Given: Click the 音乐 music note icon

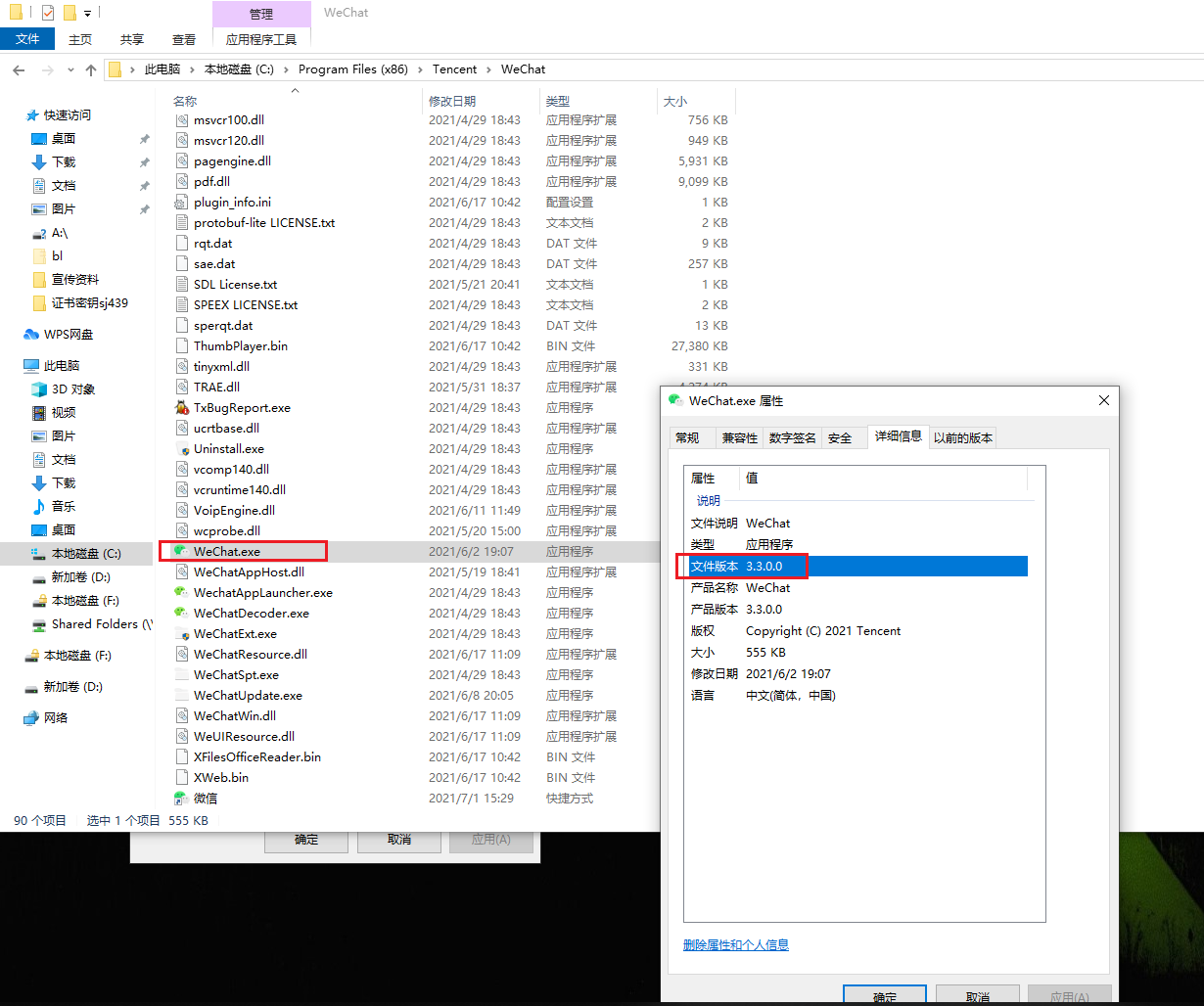Looking at the screenshot, I should pyautogui.click(x=39, y=506).
